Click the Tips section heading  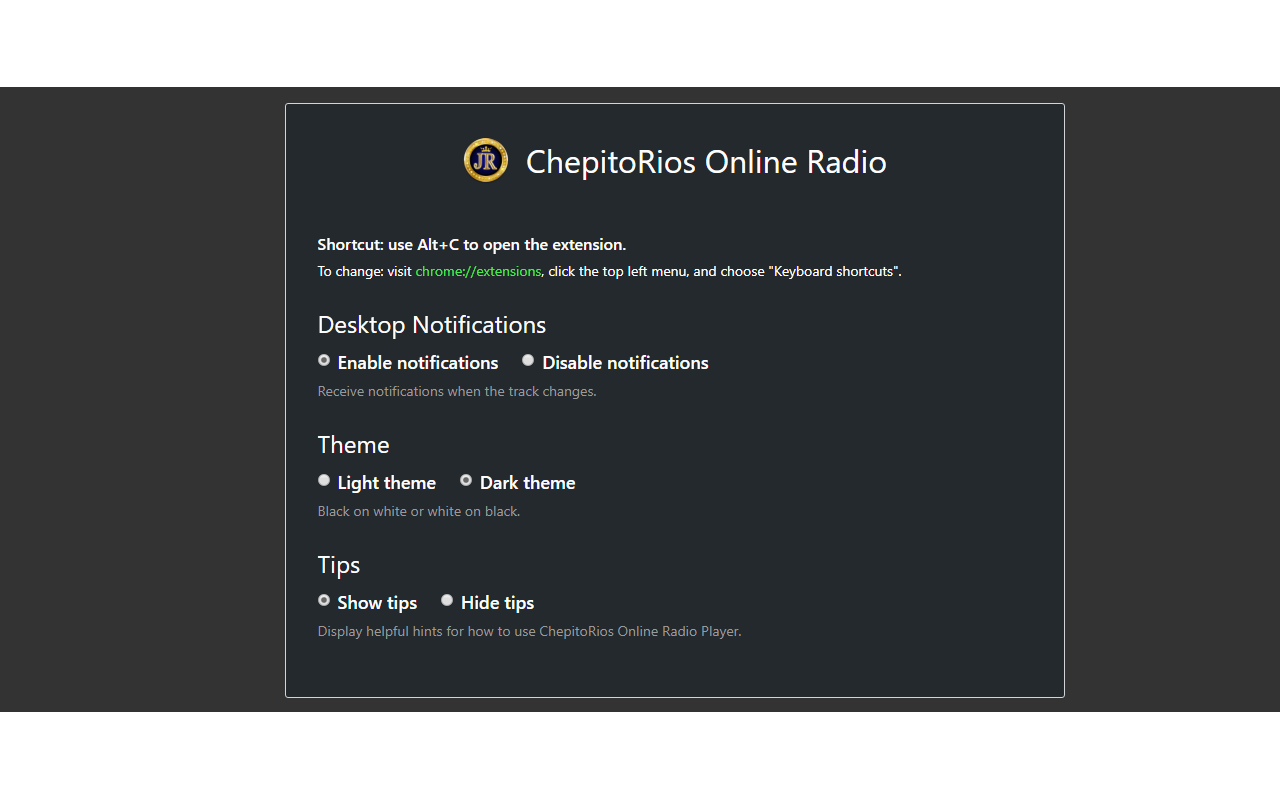coord(338,564)
